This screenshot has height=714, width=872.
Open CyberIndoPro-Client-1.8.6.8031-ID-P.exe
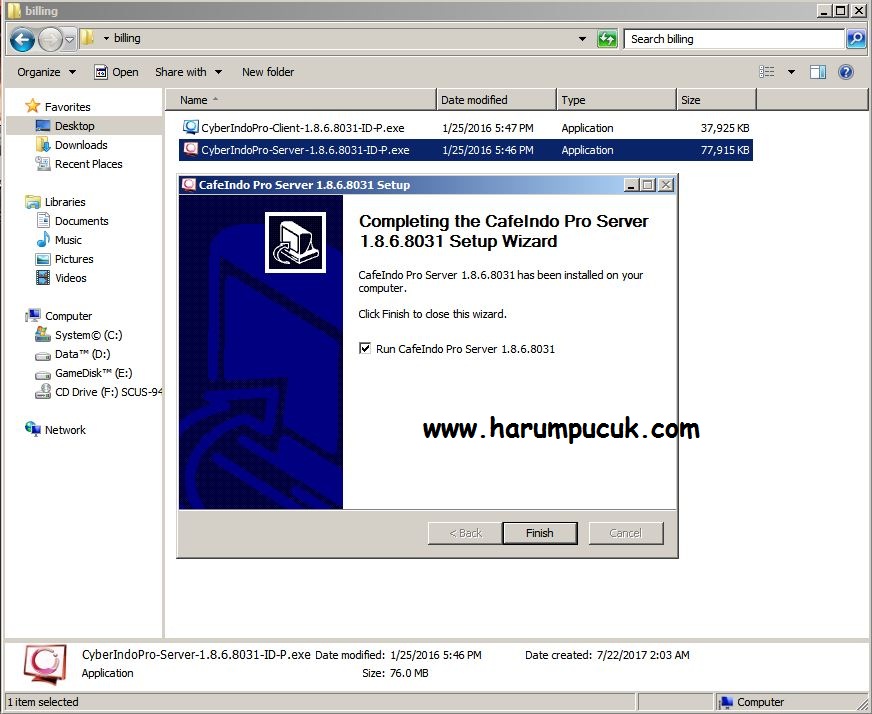tap(300, 127)
